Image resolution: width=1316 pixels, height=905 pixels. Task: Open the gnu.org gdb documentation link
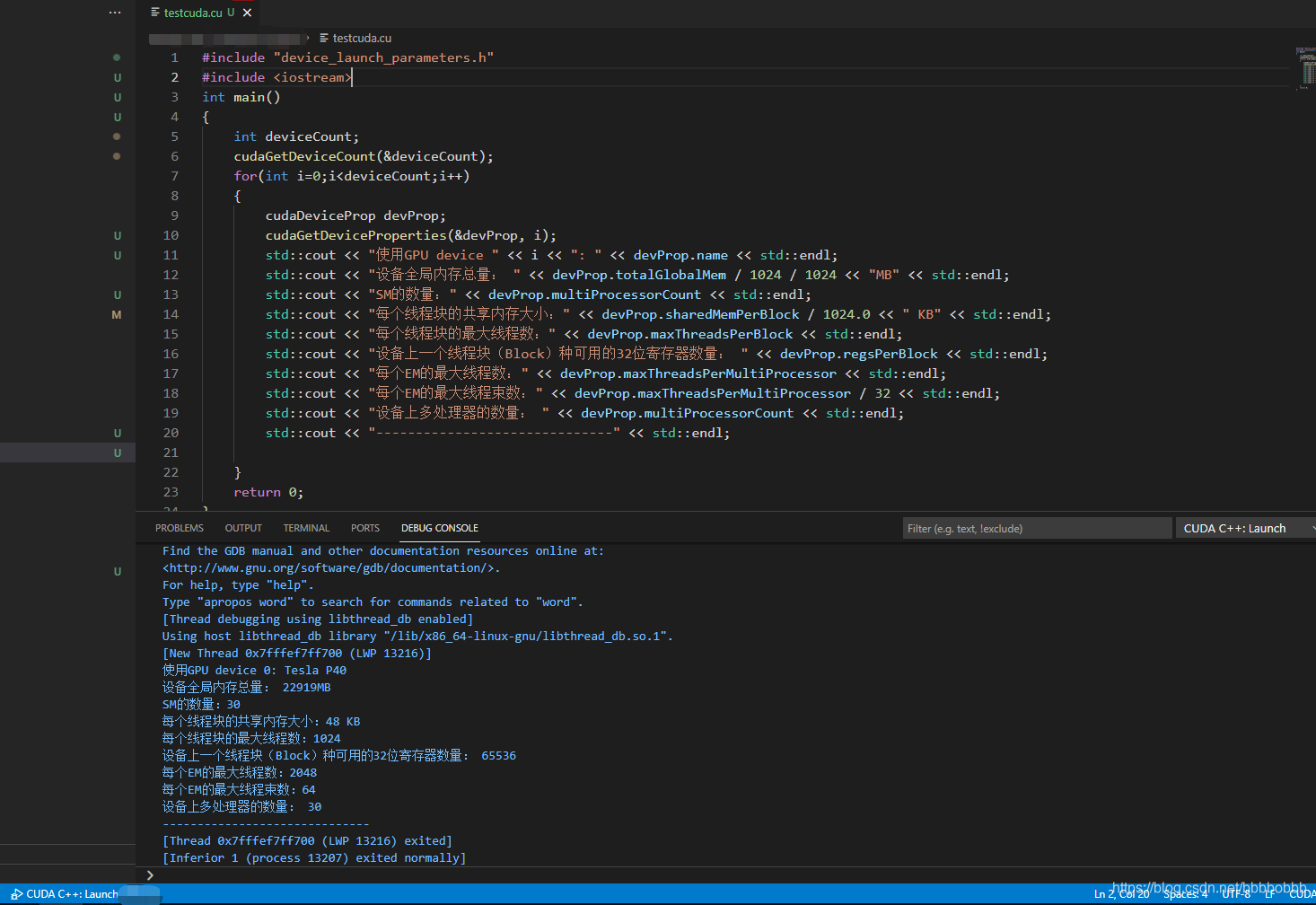click(x=328, y=567)
